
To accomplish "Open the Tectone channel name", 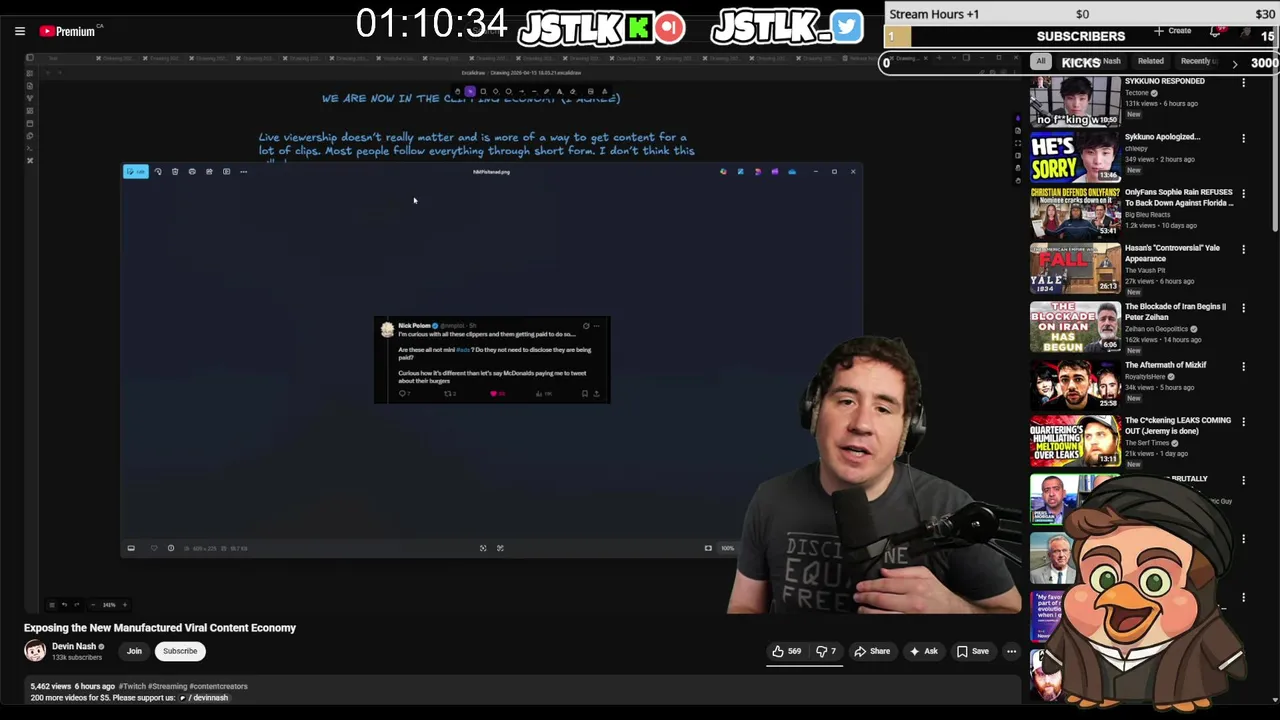I will click(1137, 93).
